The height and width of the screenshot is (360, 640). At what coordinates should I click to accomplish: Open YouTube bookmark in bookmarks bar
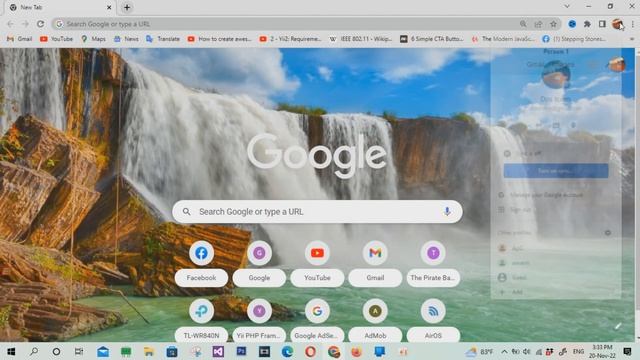point(56,39)
